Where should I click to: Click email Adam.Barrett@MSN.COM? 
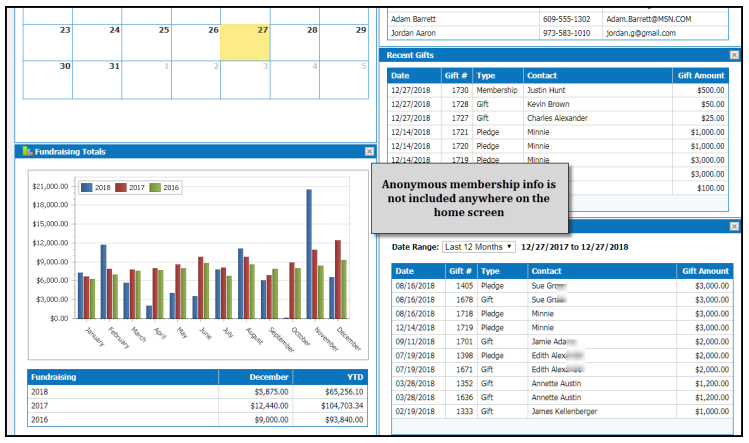point(648,19)
